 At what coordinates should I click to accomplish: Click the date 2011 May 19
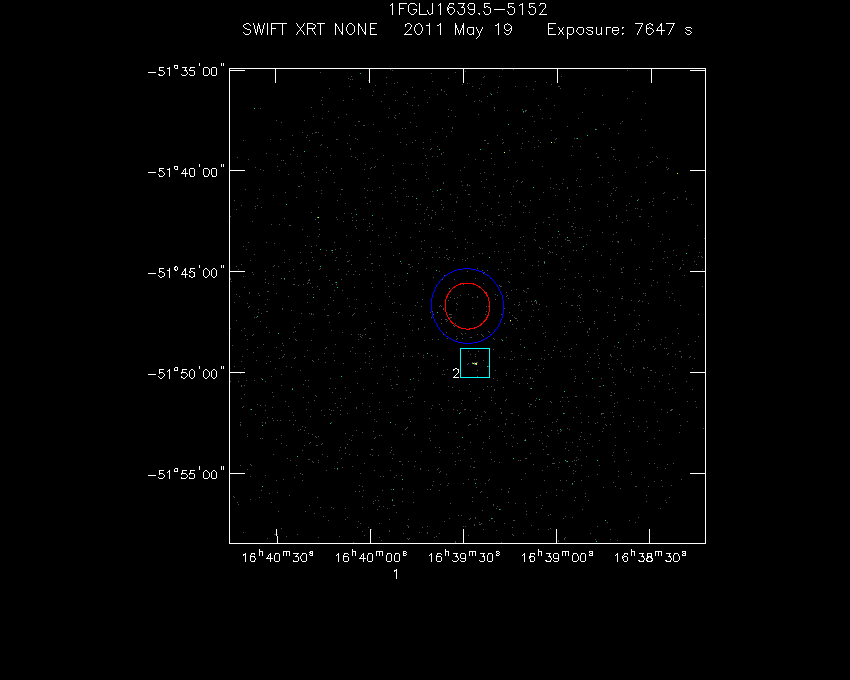point(458,30)
